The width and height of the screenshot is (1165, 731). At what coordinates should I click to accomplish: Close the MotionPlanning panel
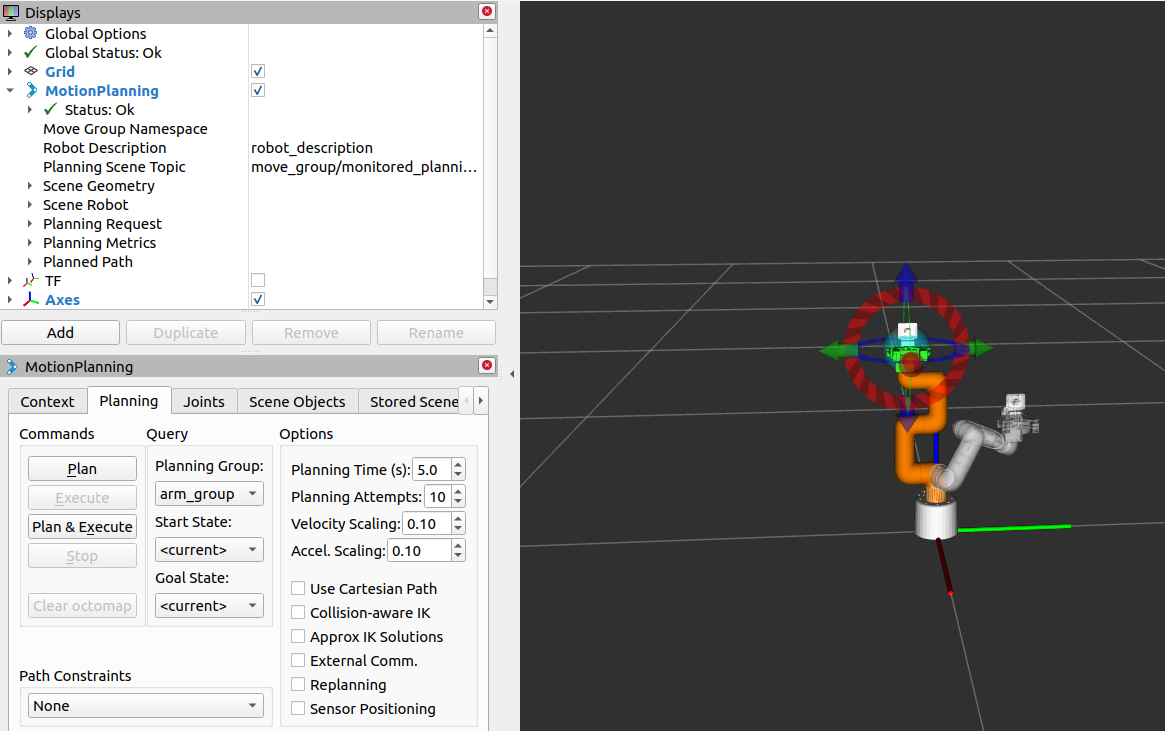(x=487, y=365)
